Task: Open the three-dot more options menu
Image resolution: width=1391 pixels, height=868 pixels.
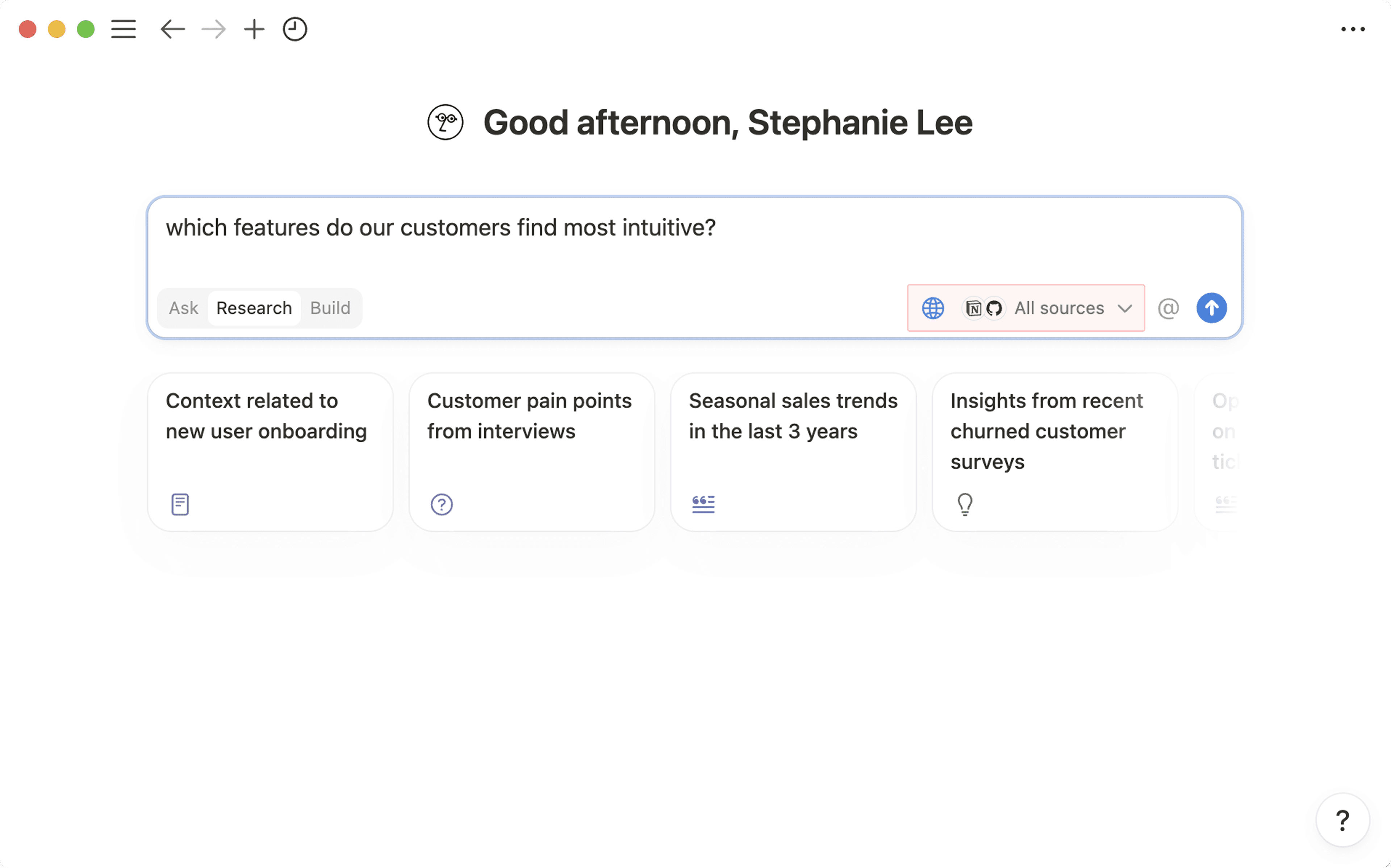Action: [1353, 29]
